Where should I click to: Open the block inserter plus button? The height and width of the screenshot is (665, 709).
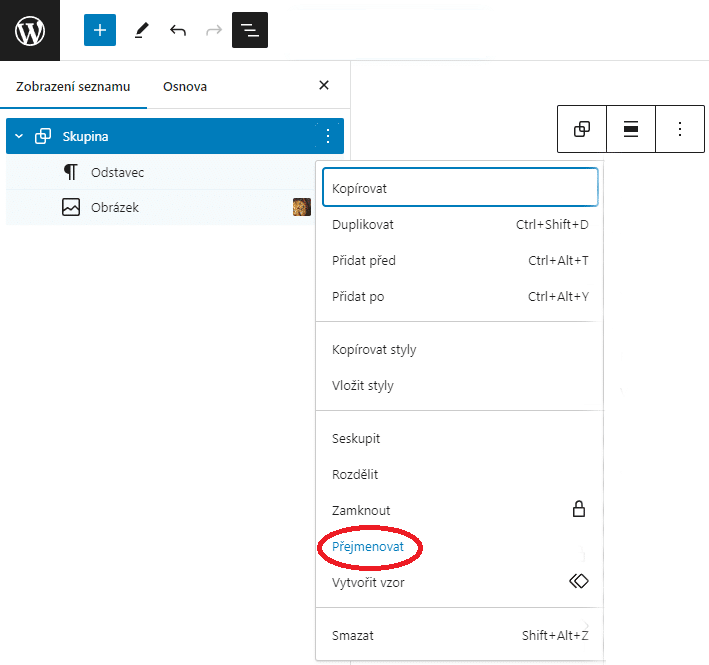[x=100, y=30]
